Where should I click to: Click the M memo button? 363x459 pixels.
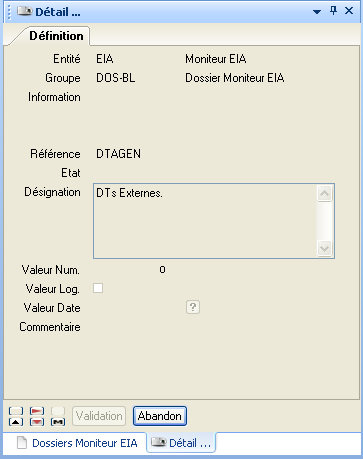pyautogui.click(x=58, y=422)
